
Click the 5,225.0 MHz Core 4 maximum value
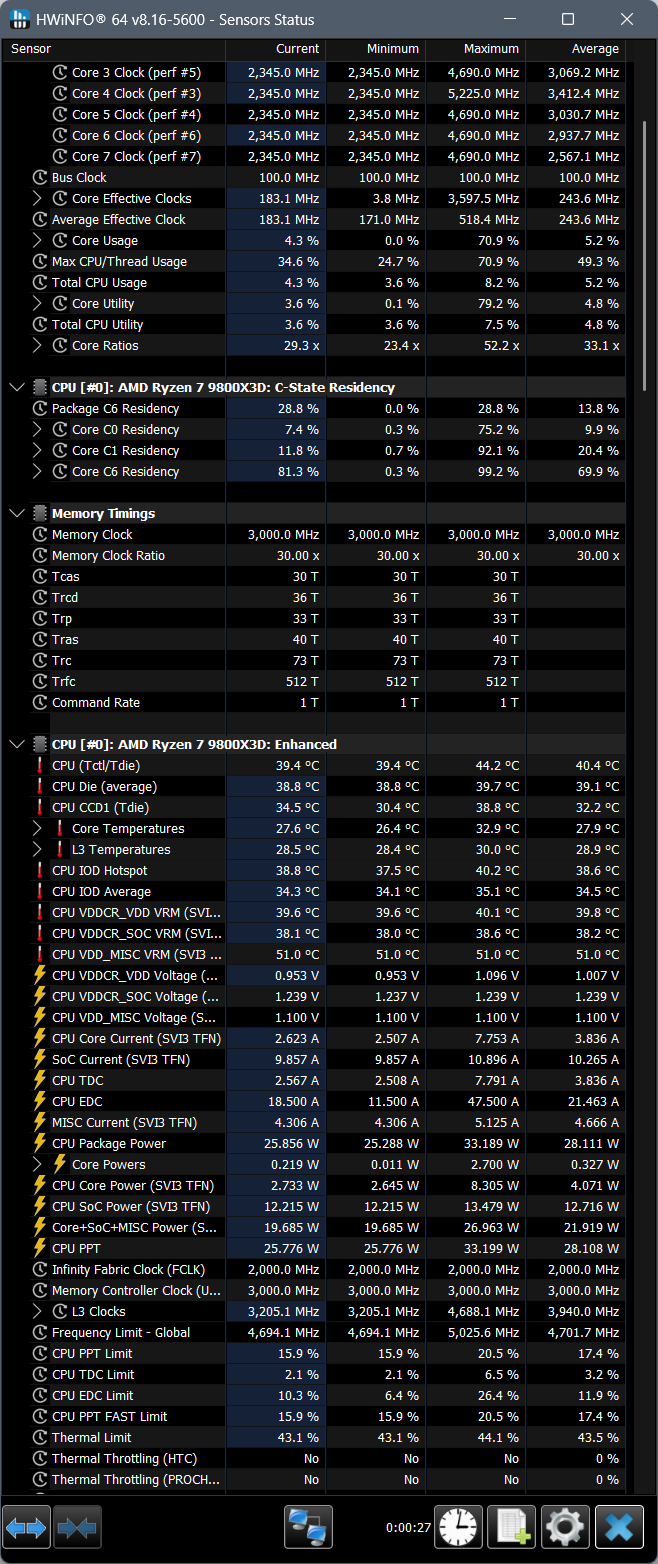tap(484, 93)
